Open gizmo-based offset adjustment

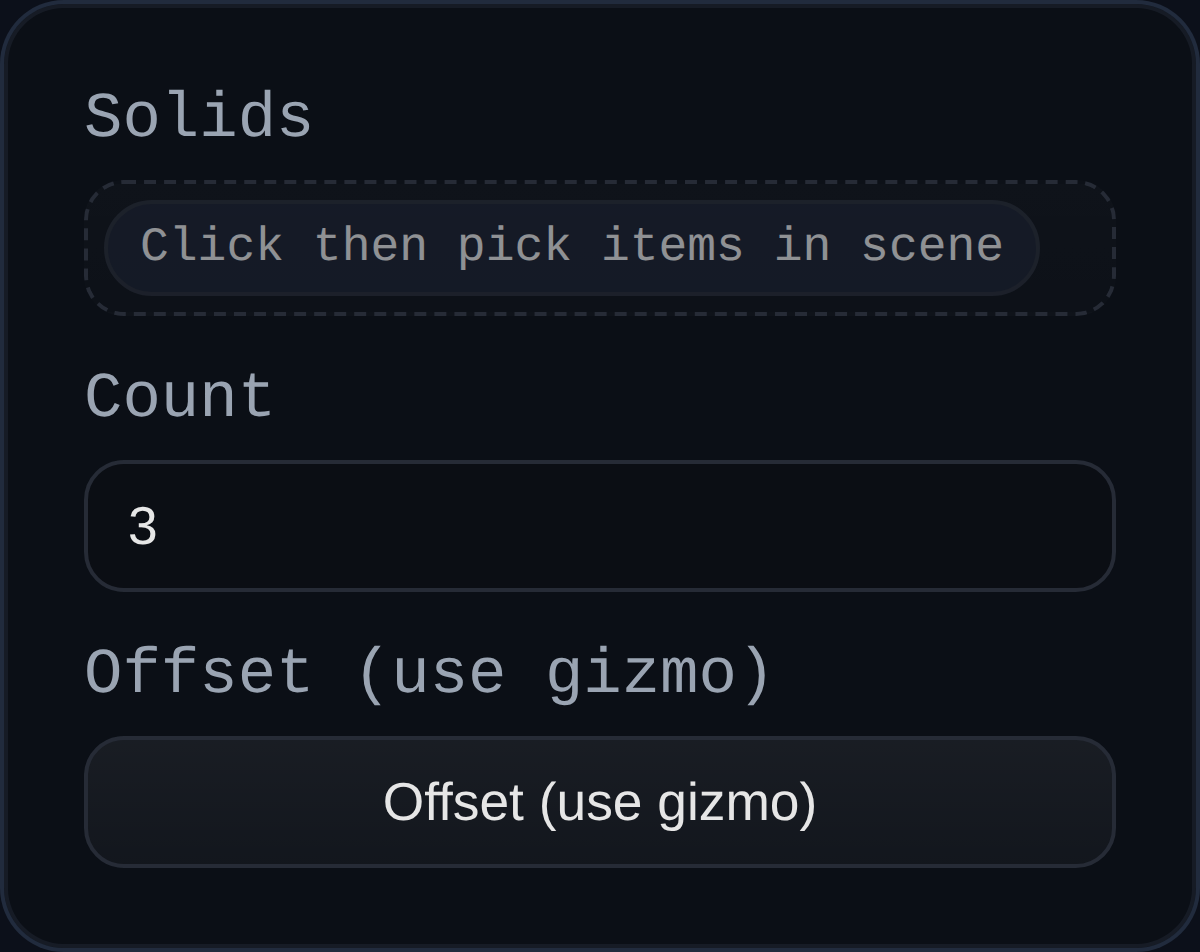600,801
